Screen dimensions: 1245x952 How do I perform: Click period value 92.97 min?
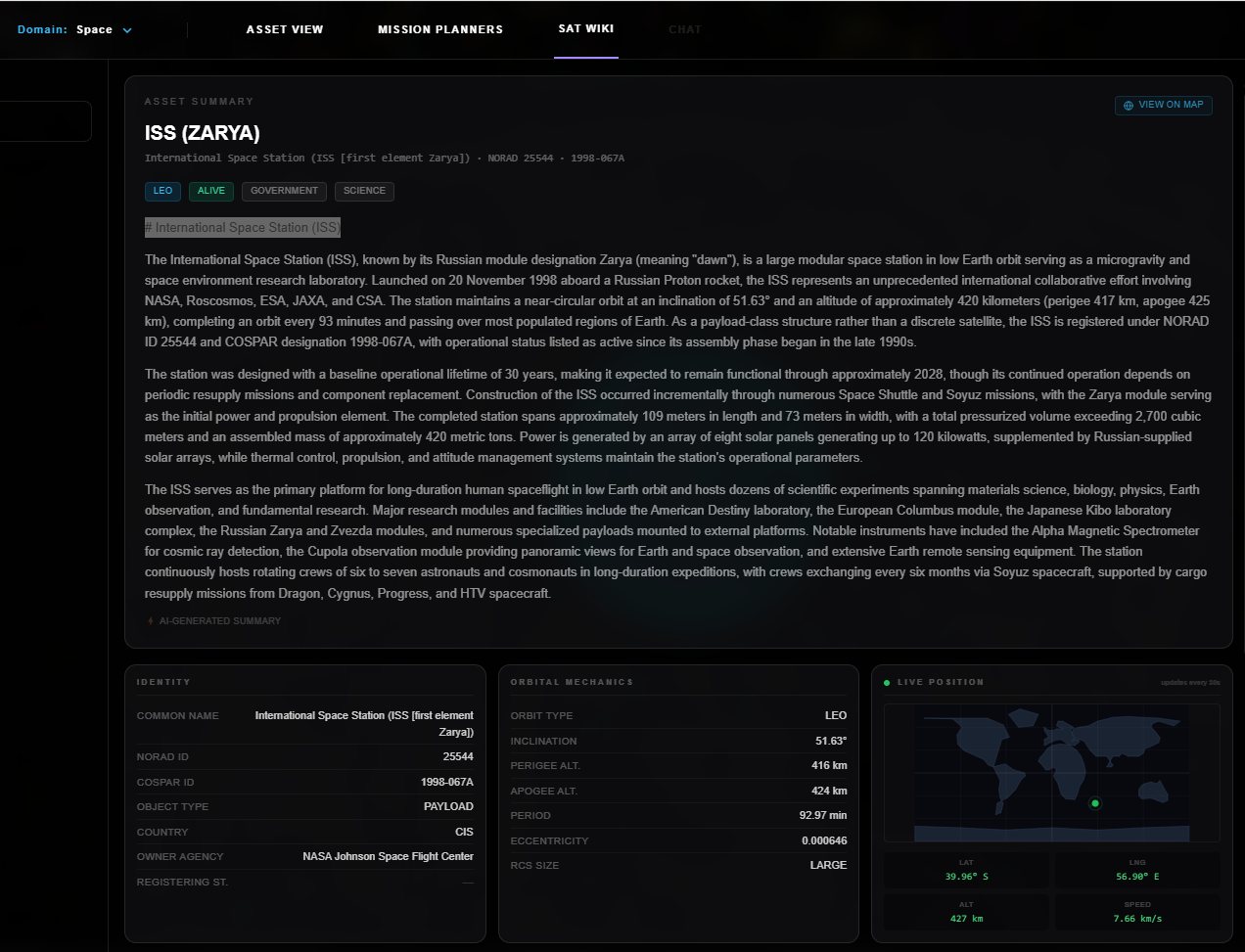click(x=823, y=815)
